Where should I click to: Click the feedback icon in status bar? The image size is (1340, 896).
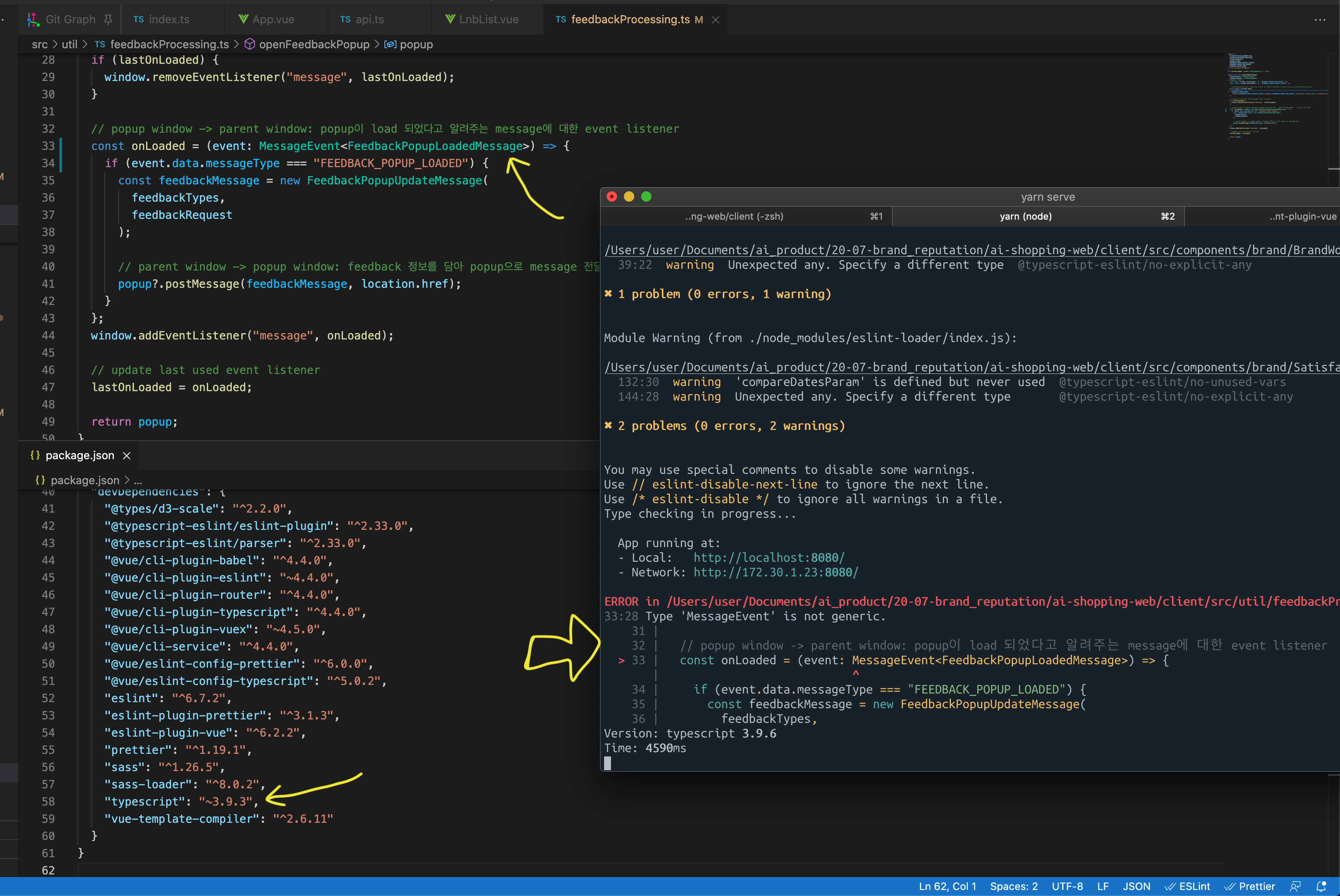(1296, 886)
